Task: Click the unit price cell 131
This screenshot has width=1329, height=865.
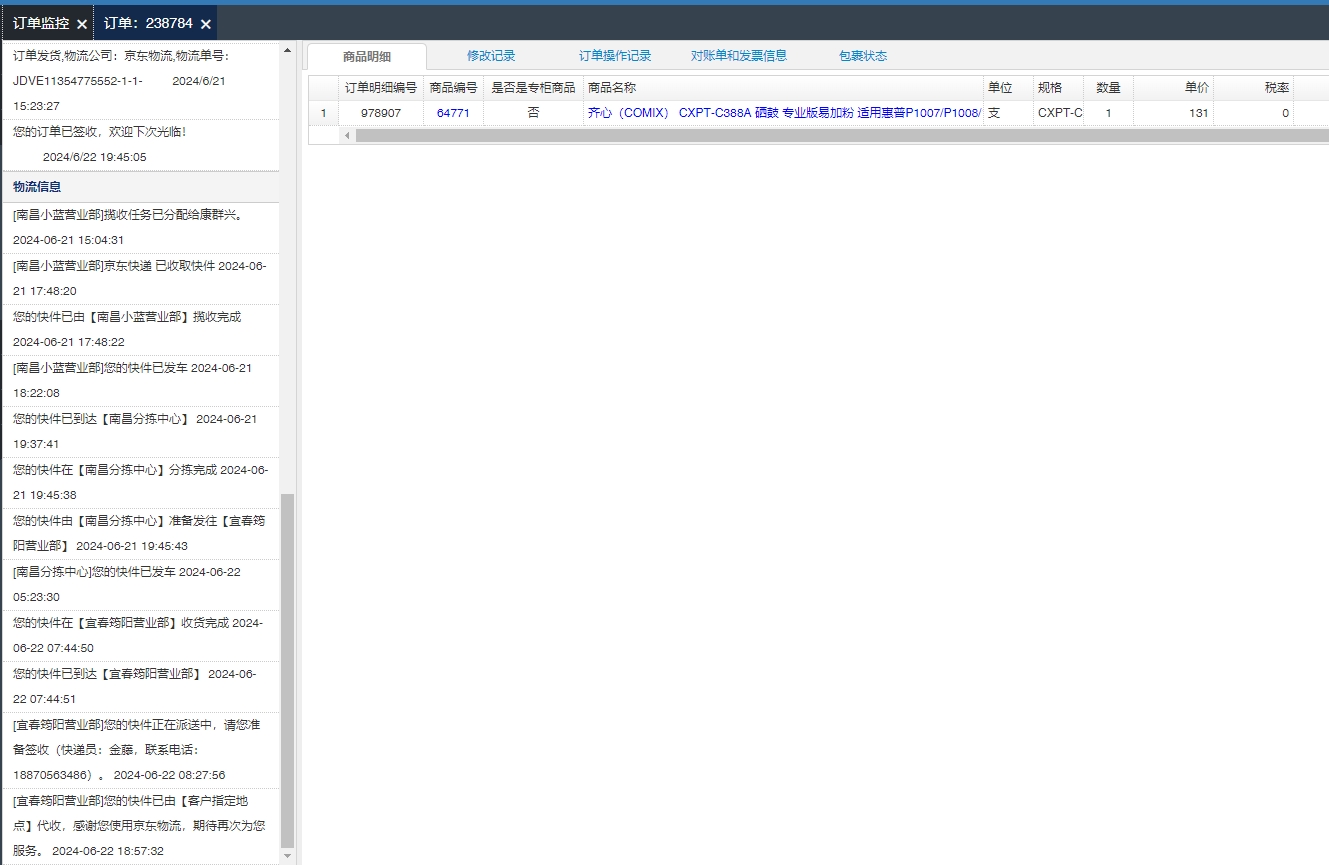Action: pyautogui.click(x=1174, y=113)
